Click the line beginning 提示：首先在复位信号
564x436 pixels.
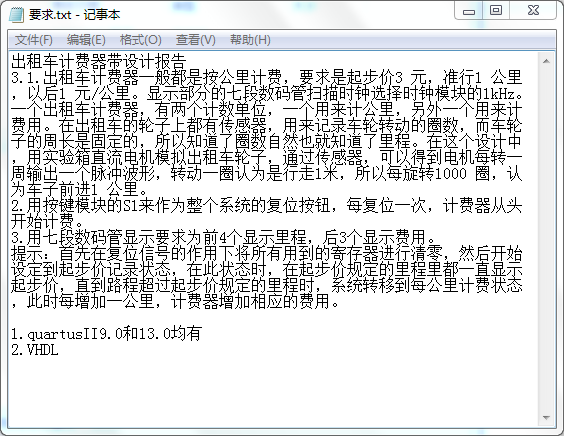(x=266, y=254)
